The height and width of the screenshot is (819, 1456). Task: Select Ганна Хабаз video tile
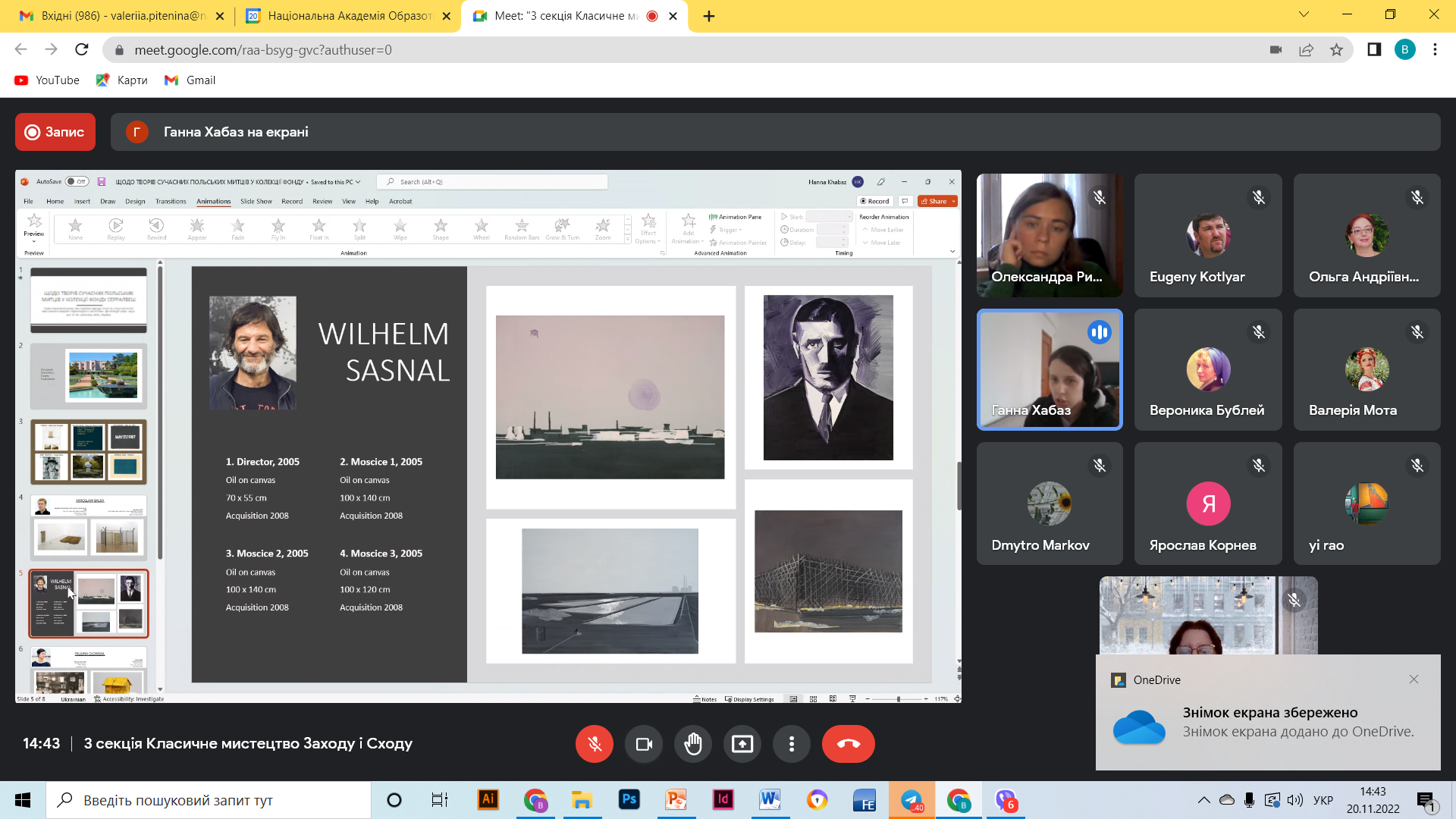click(1050, 369)
